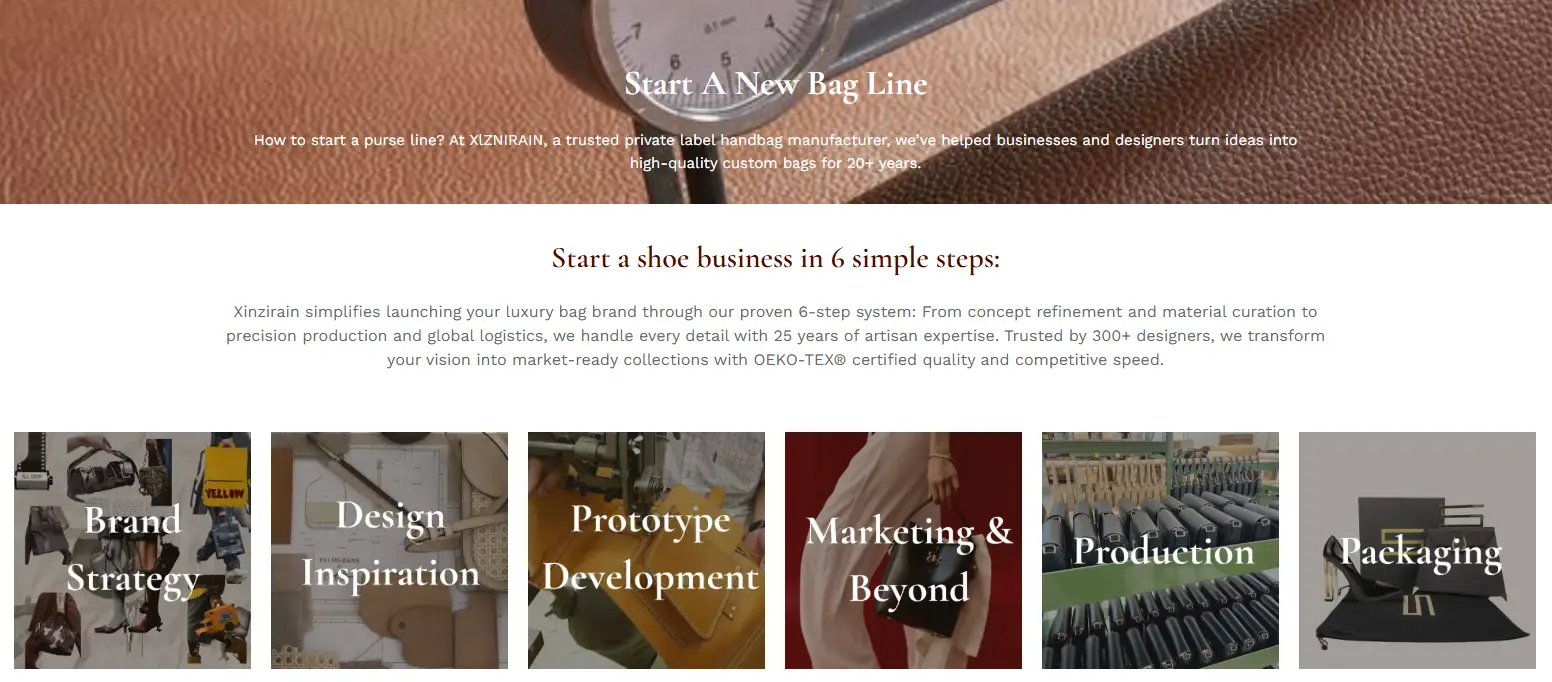
Task: Select the Packaging step tile
Action: tap(1417, 550)
